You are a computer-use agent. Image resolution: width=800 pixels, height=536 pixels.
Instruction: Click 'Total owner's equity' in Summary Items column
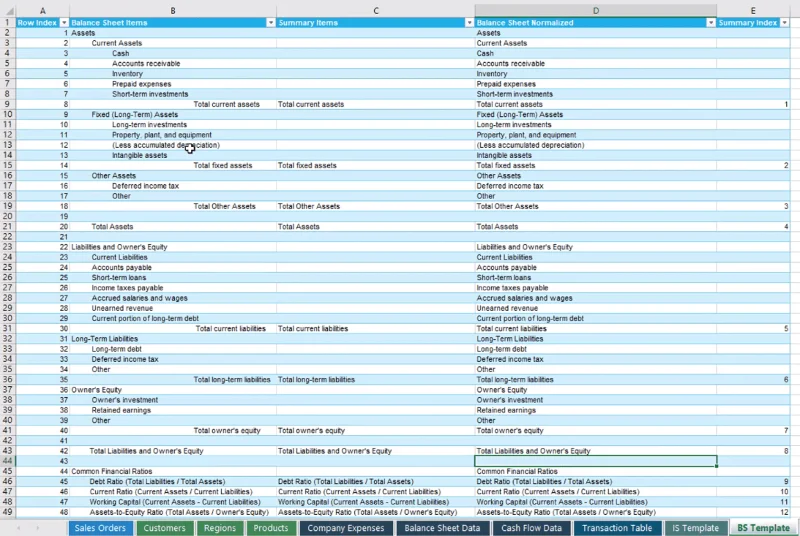click(x=311, y=430)
